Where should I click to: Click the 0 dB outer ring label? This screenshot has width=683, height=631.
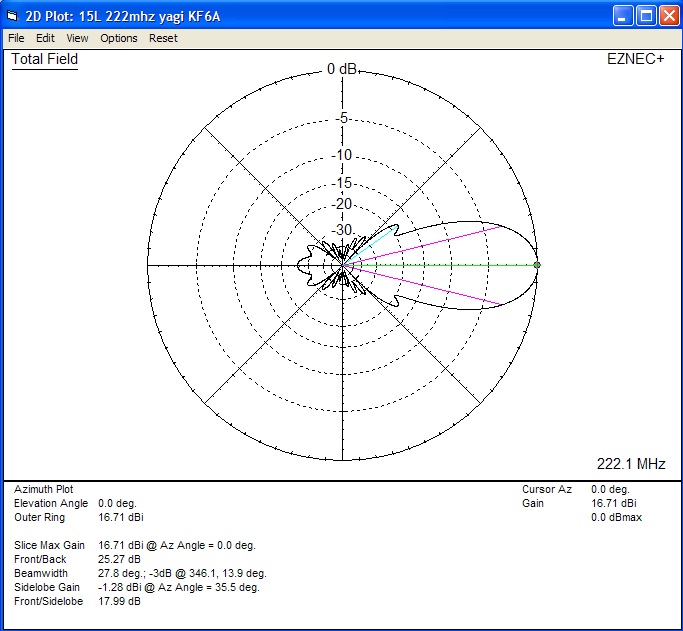tap(342, 70)
